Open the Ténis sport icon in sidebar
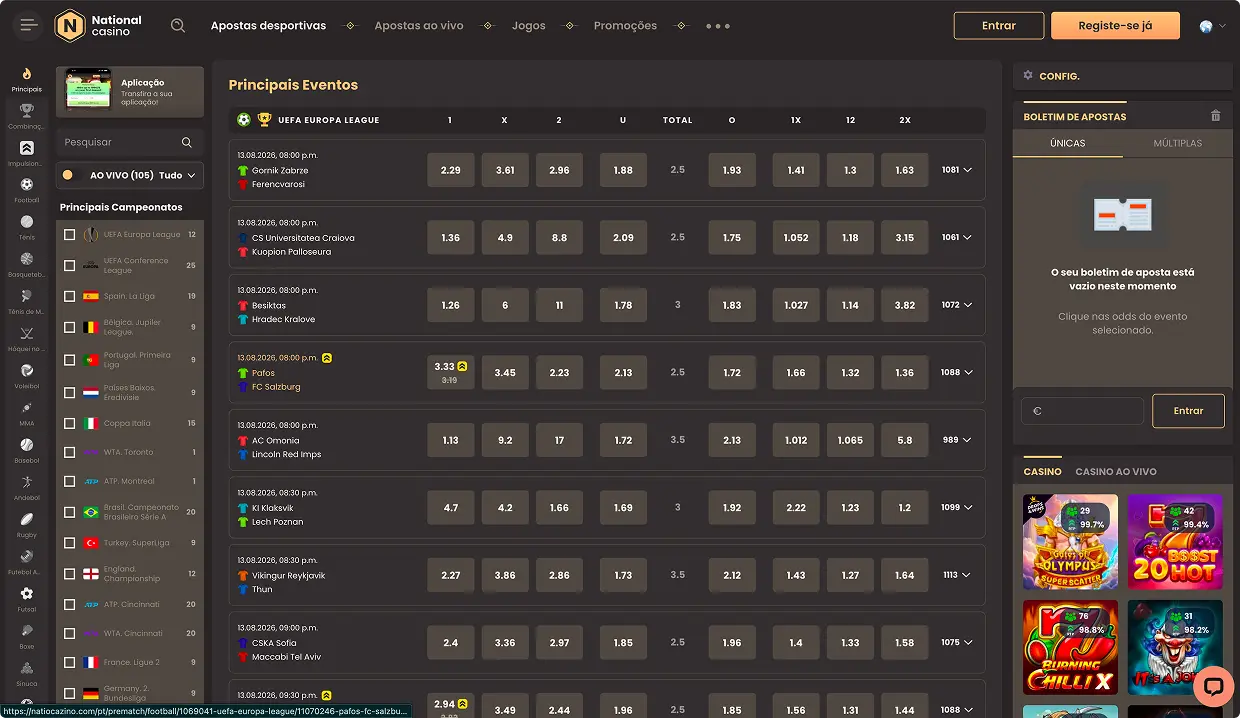This screenshot has height=718, width=1240. tap(27, 227)
